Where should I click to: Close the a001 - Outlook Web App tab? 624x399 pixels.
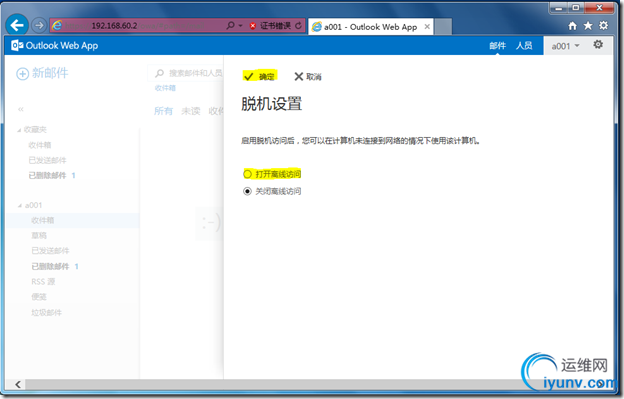pos(427,27)
